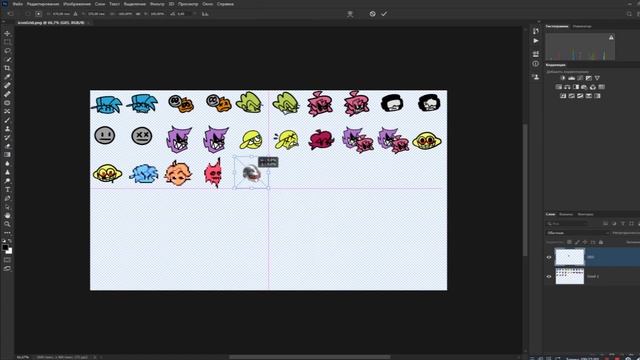
Task: Open the layer filter kind dropdown
Action: tap(567, 223)
